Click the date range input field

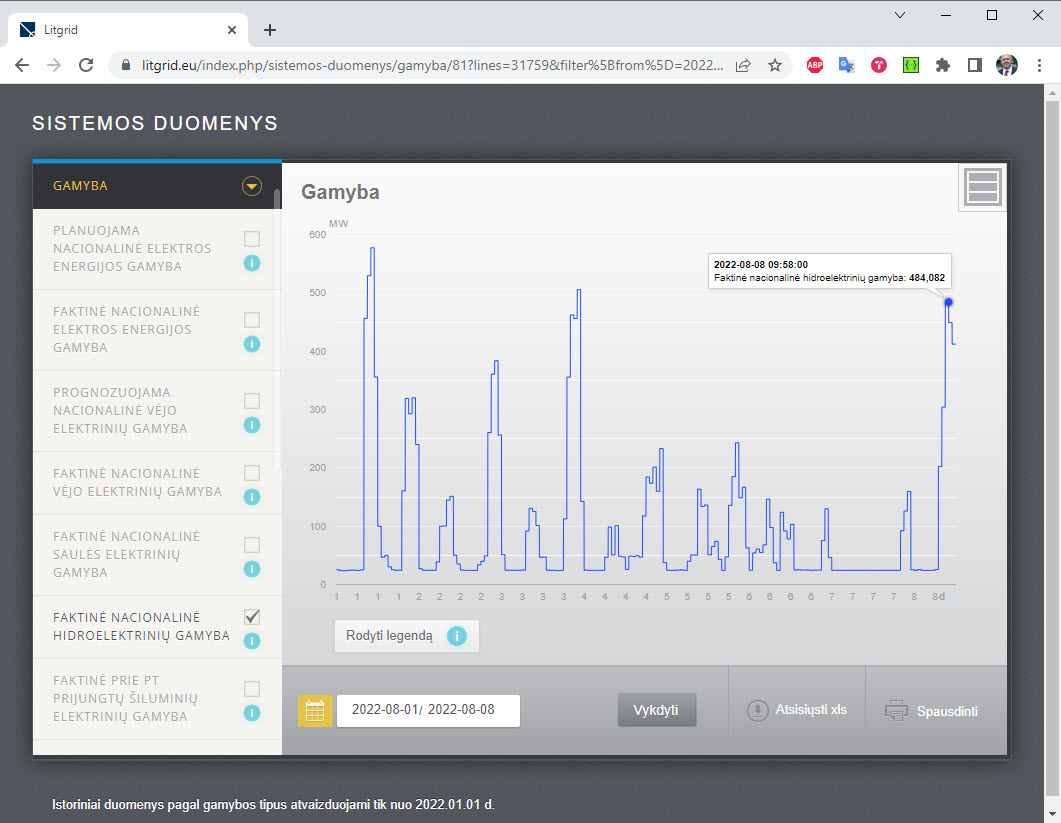pos(428,710)
